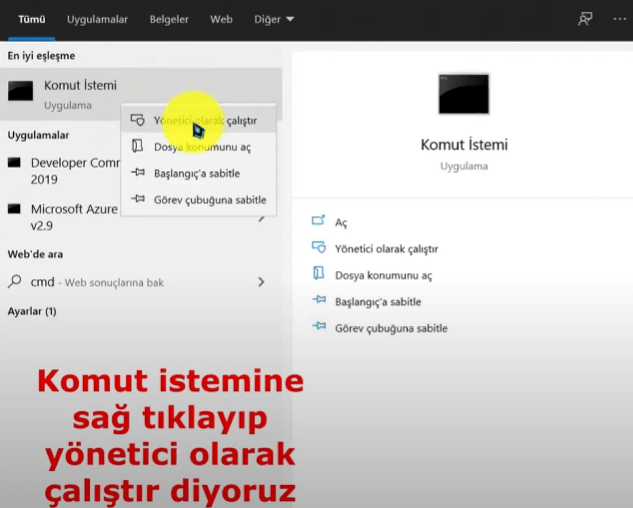Choose Başlangıç'a sabitle in context menu
633x508 pixels.
coord(199,173)
